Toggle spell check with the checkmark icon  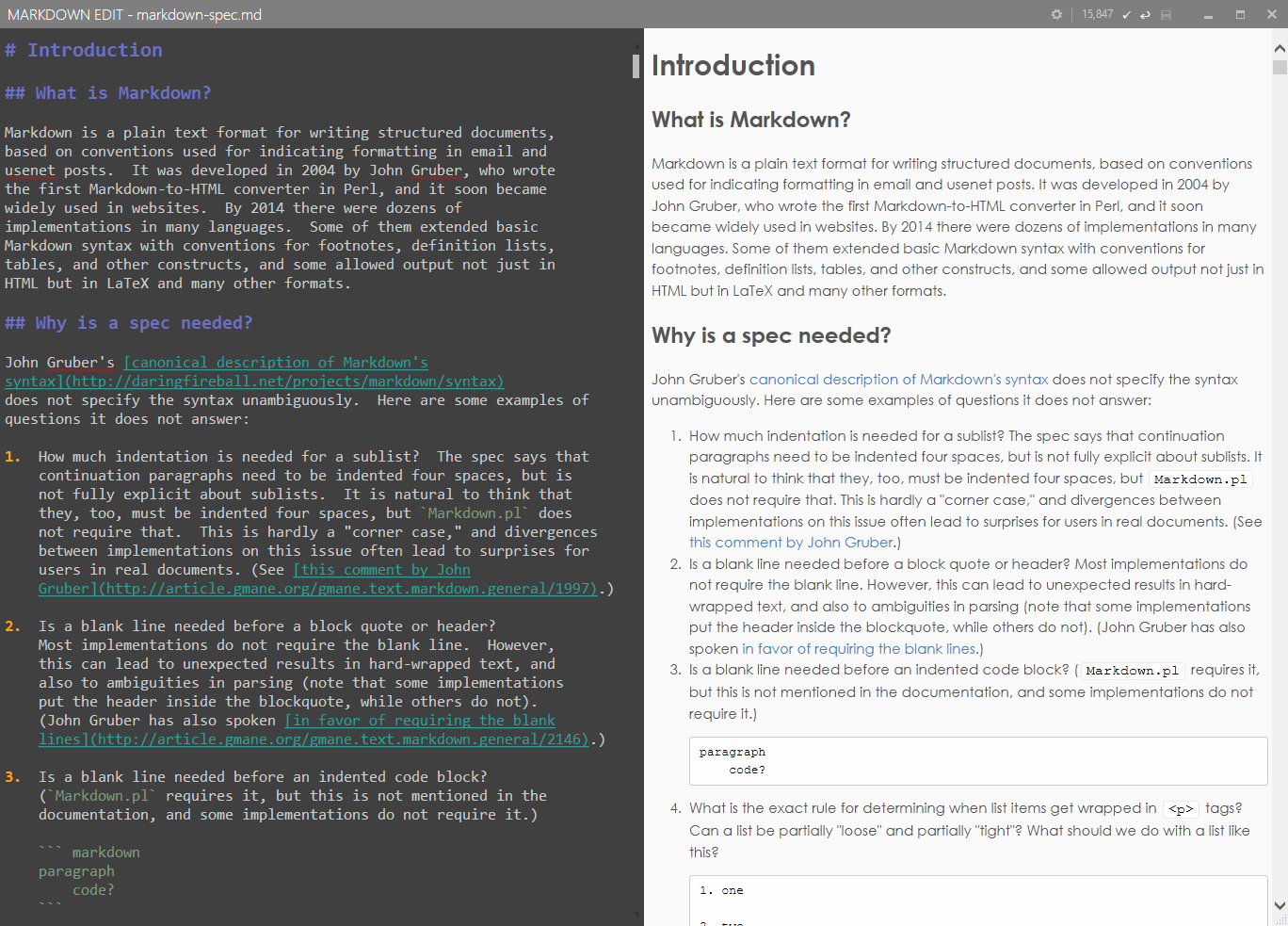coord(1126,14)
